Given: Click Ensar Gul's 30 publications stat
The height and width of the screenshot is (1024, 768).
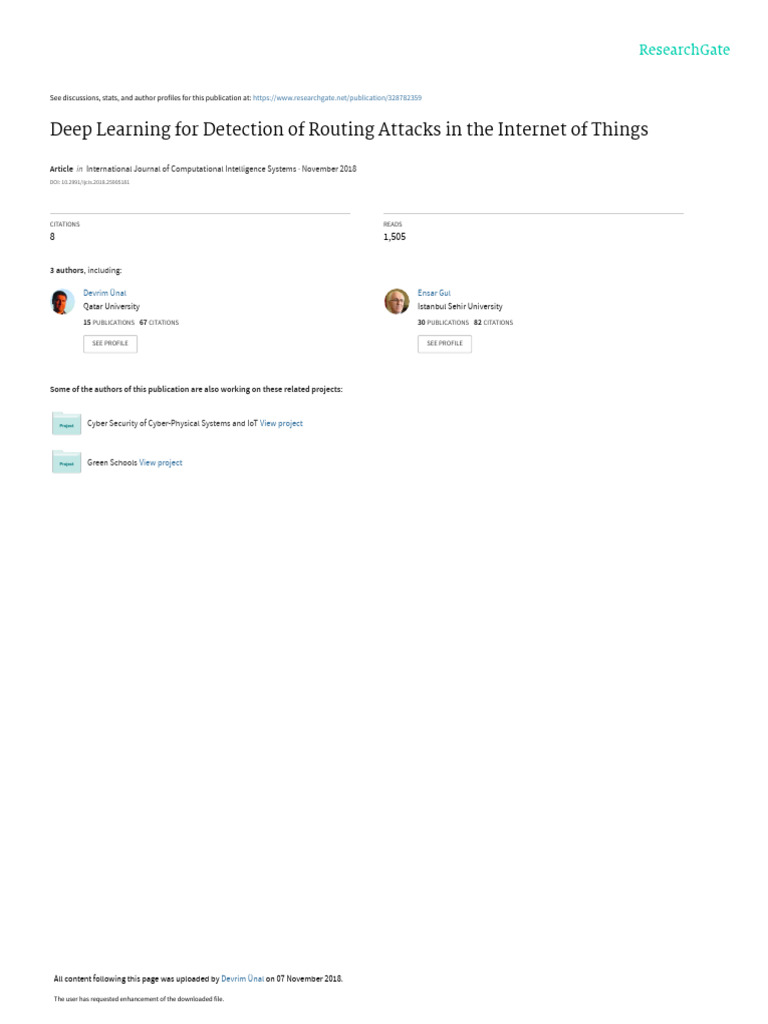Looking at the screenshot, I should [443, 323].
